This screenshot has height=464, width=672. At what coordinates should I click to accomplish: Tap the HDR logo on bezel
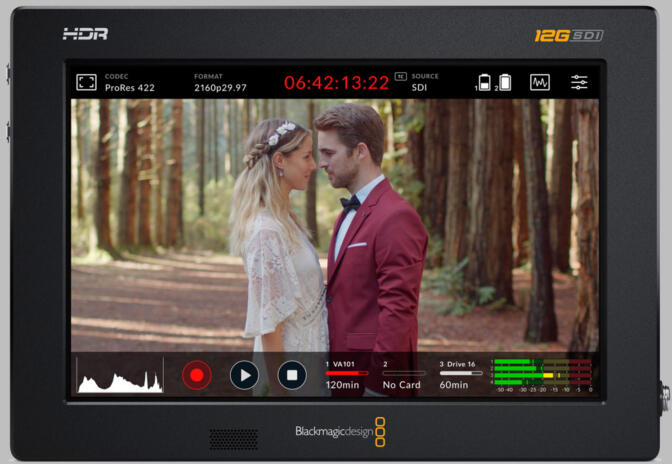pos(85,33)
